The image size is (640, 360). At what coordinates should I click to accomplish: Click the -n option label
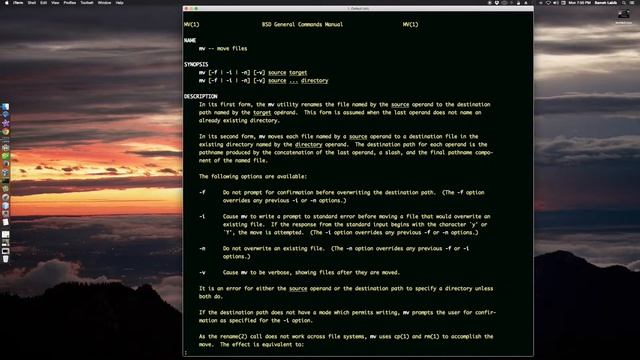click(x=202, y=248)
